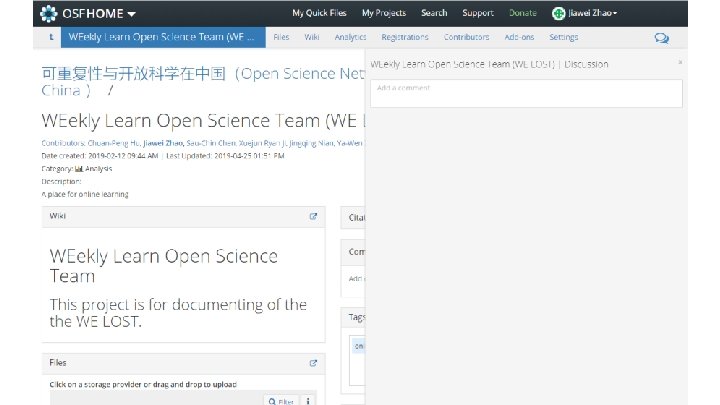
Task: Click the Date created 2019-02-12 text
Action: (x=100, y=156)
